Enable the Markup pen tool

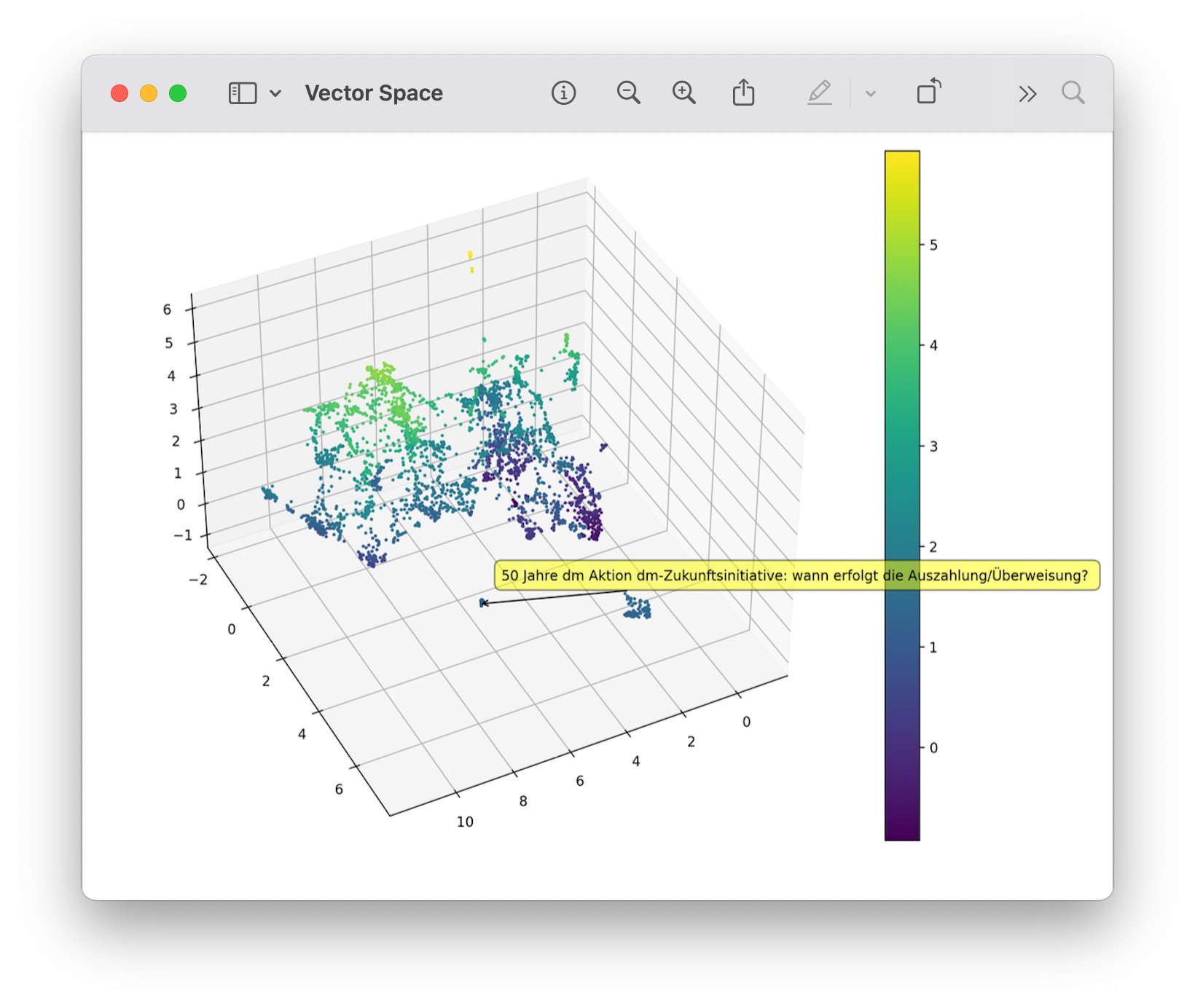point(820,93)
